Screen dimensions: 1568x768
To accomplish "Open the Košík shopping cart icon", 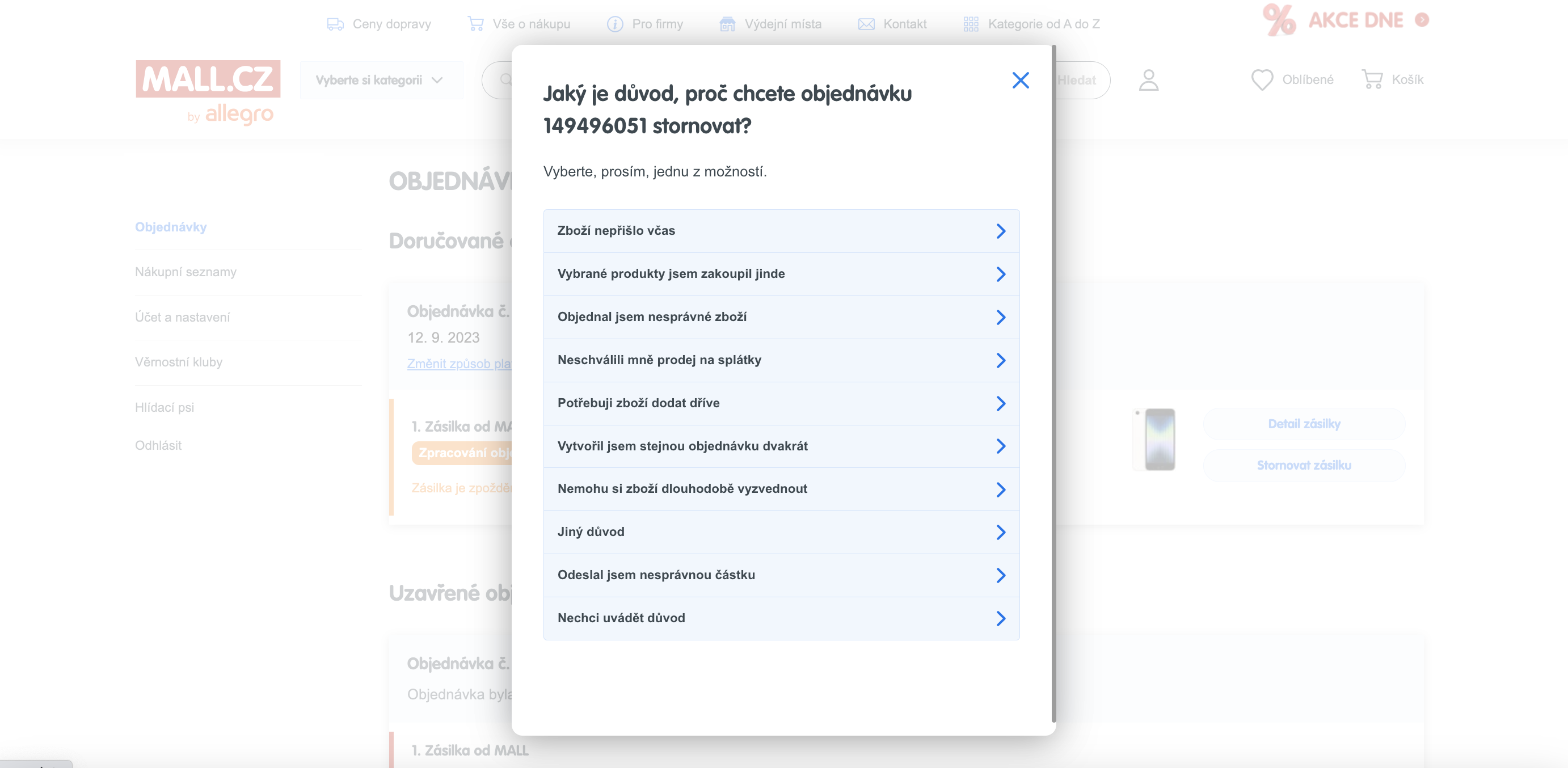I will (x=1372, y=80).
